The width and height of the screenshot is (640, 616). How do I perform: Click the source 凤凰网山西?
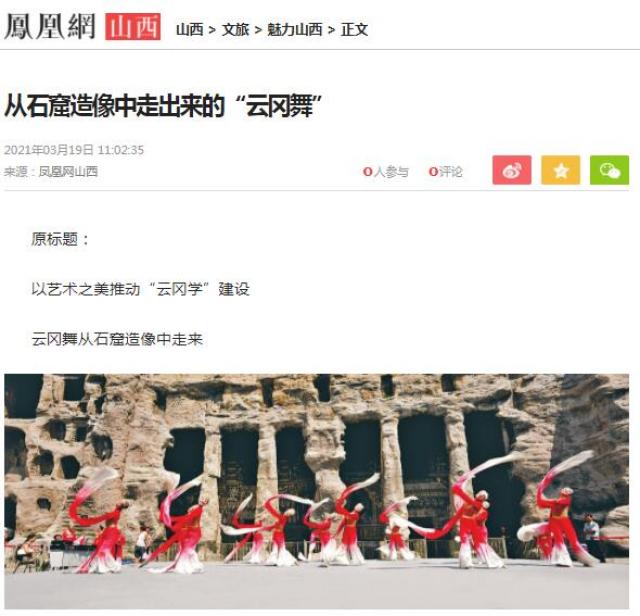tap(68, 171)
